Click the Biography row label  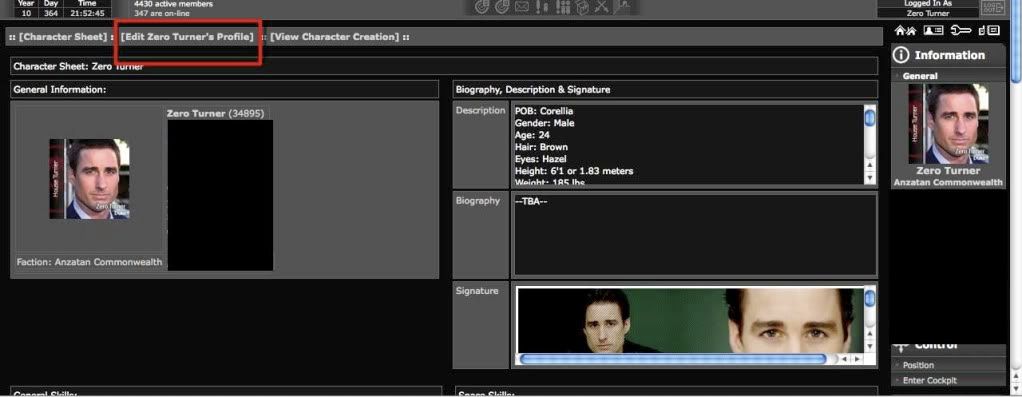click(478, 201)
